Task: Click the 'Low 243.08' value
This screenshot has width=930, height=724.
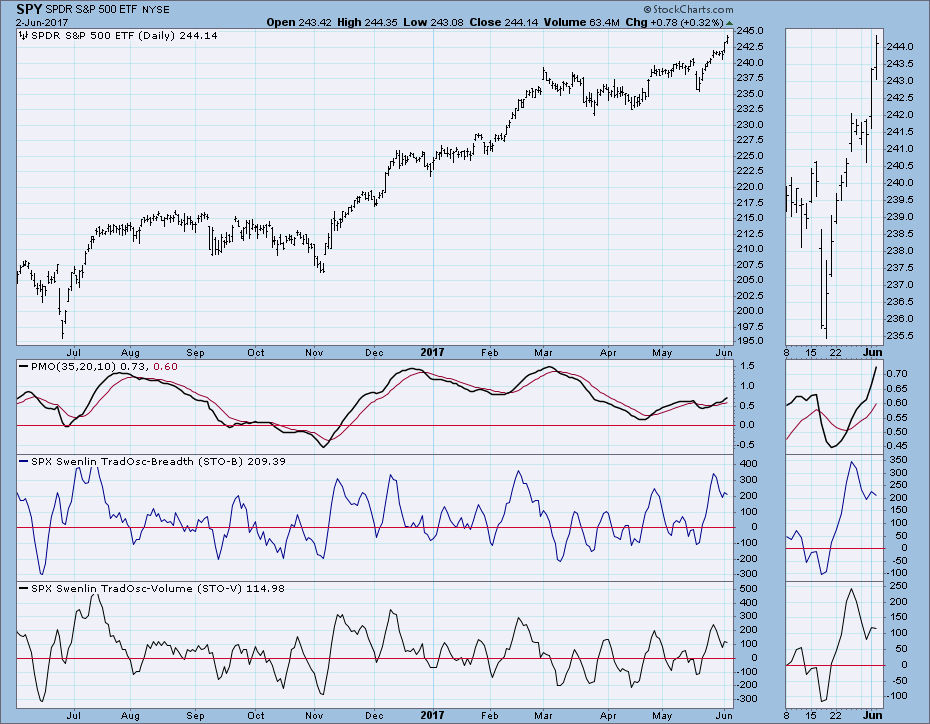Action: [433, 23]
